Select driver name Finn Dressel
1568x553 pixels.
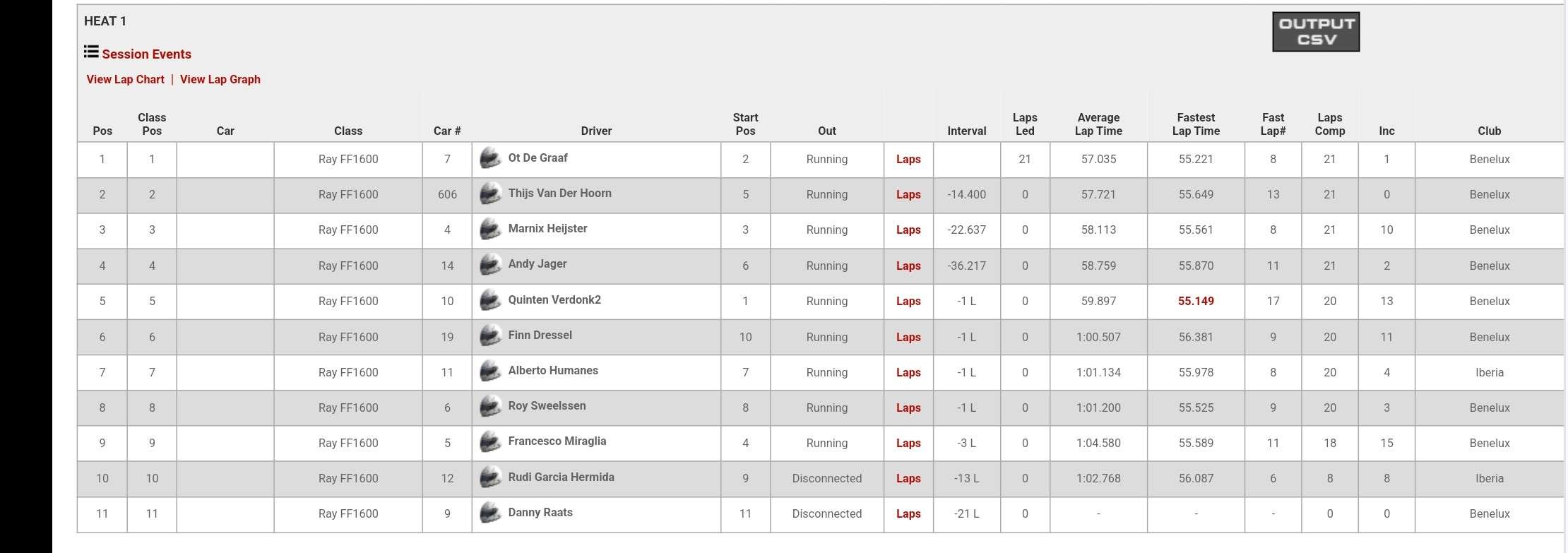click(x=540, y=335)
